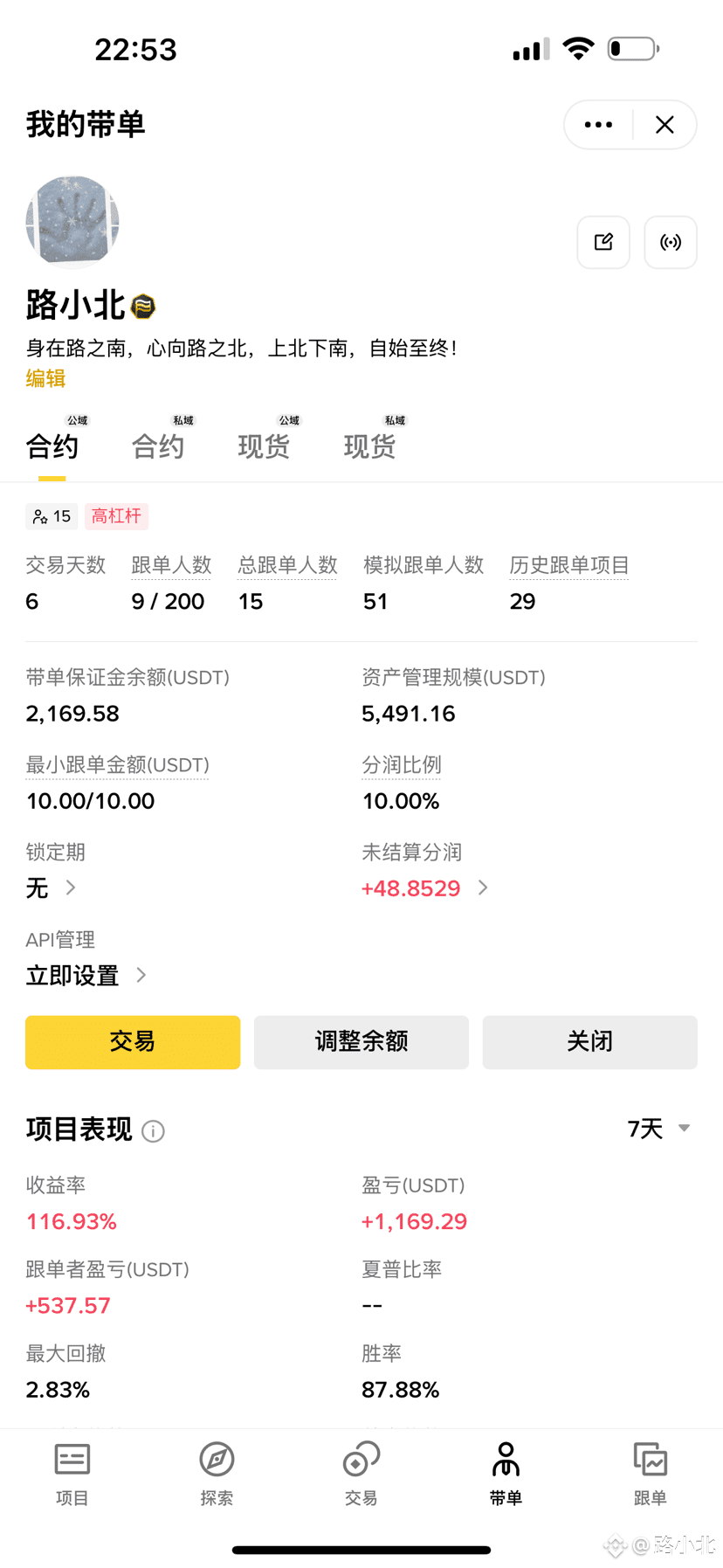Tap the share/edit square icon
This screenshot has width=723, height=1568.
click(603, 242)
